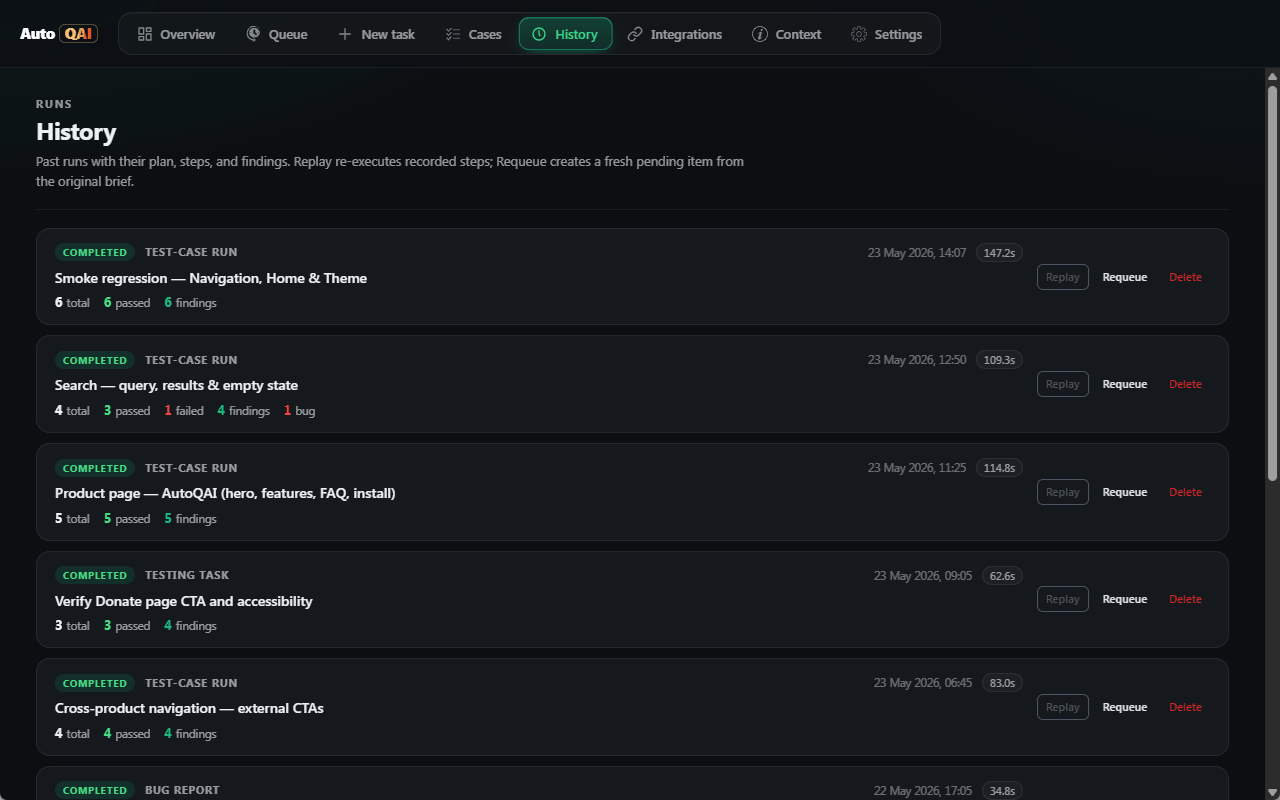The width and height of the screenshot is (1280, 800).
Task: Click the Integrations link icon
Action: click(635, 34)
